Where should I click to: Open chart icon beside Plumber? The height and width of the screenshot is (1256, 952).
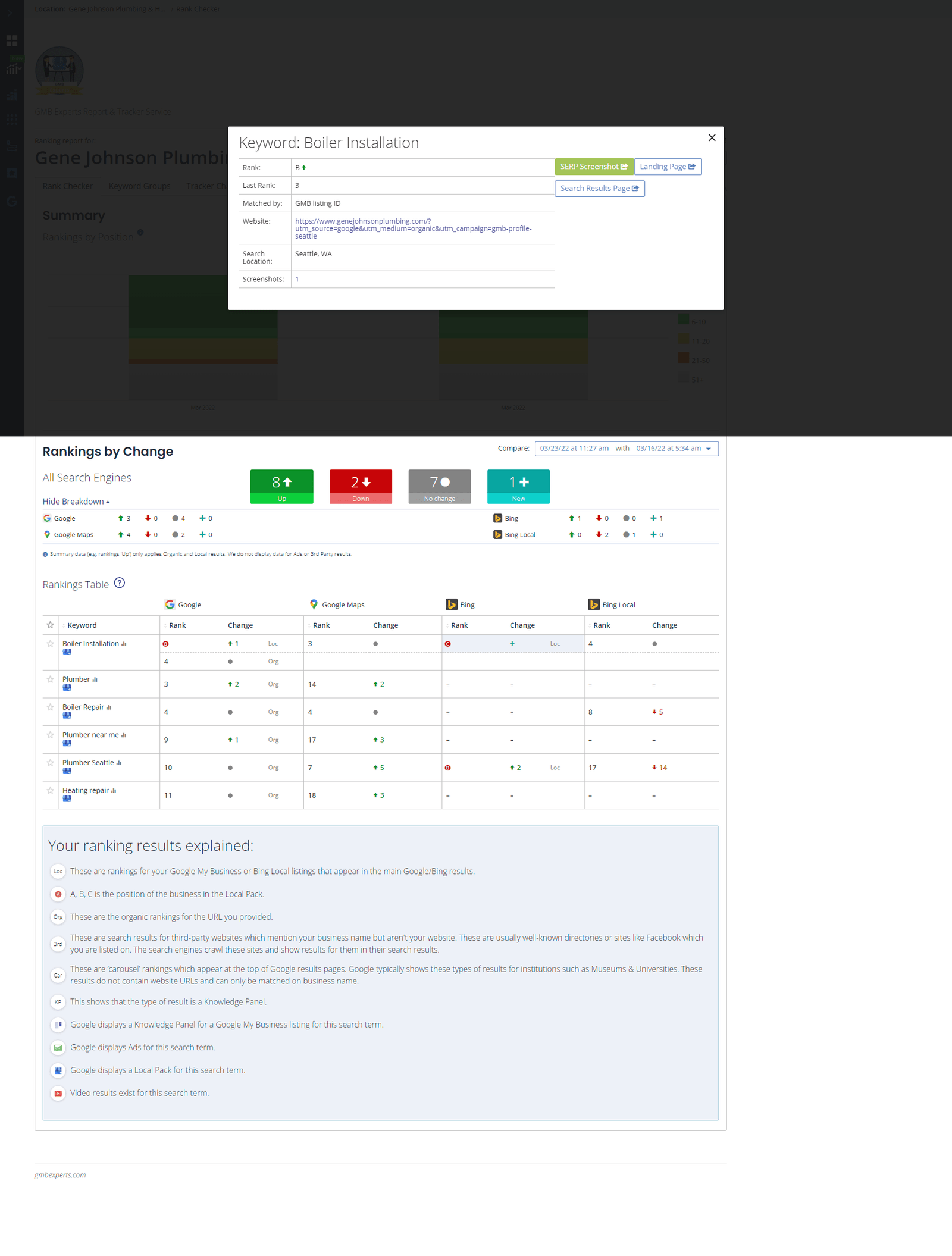[95, 679]
